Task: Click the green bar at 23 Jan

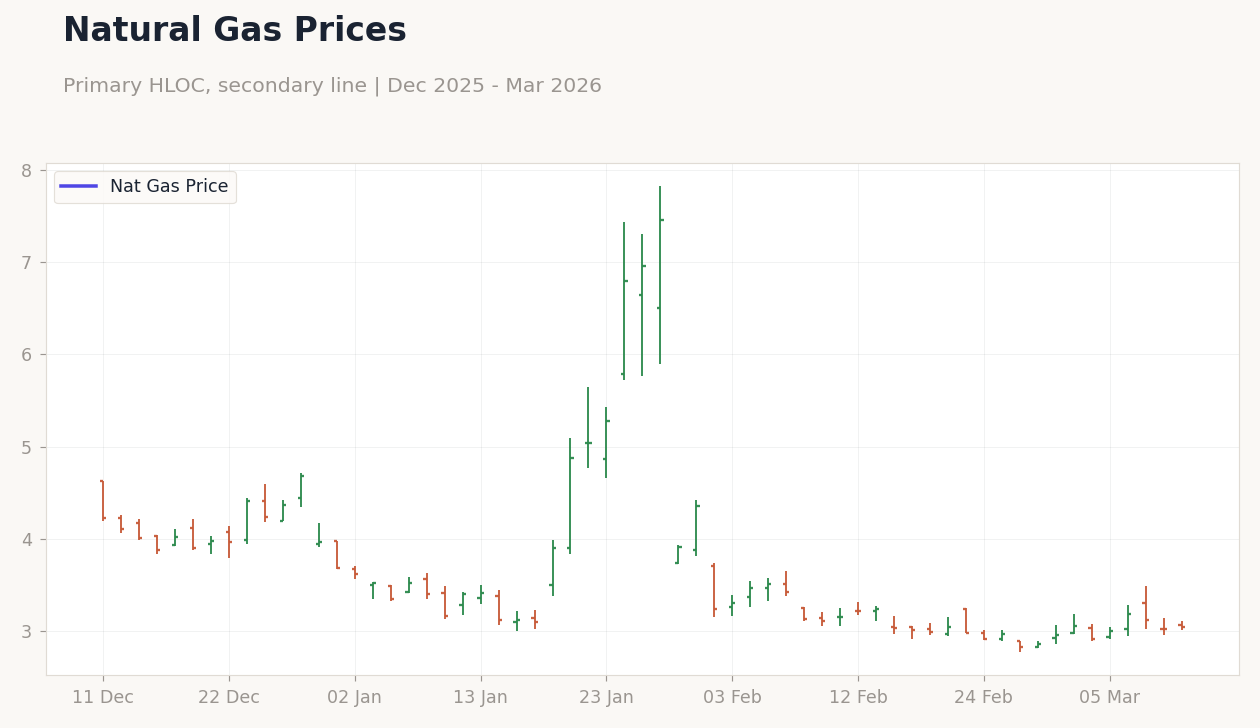Action: coord(606,442)
